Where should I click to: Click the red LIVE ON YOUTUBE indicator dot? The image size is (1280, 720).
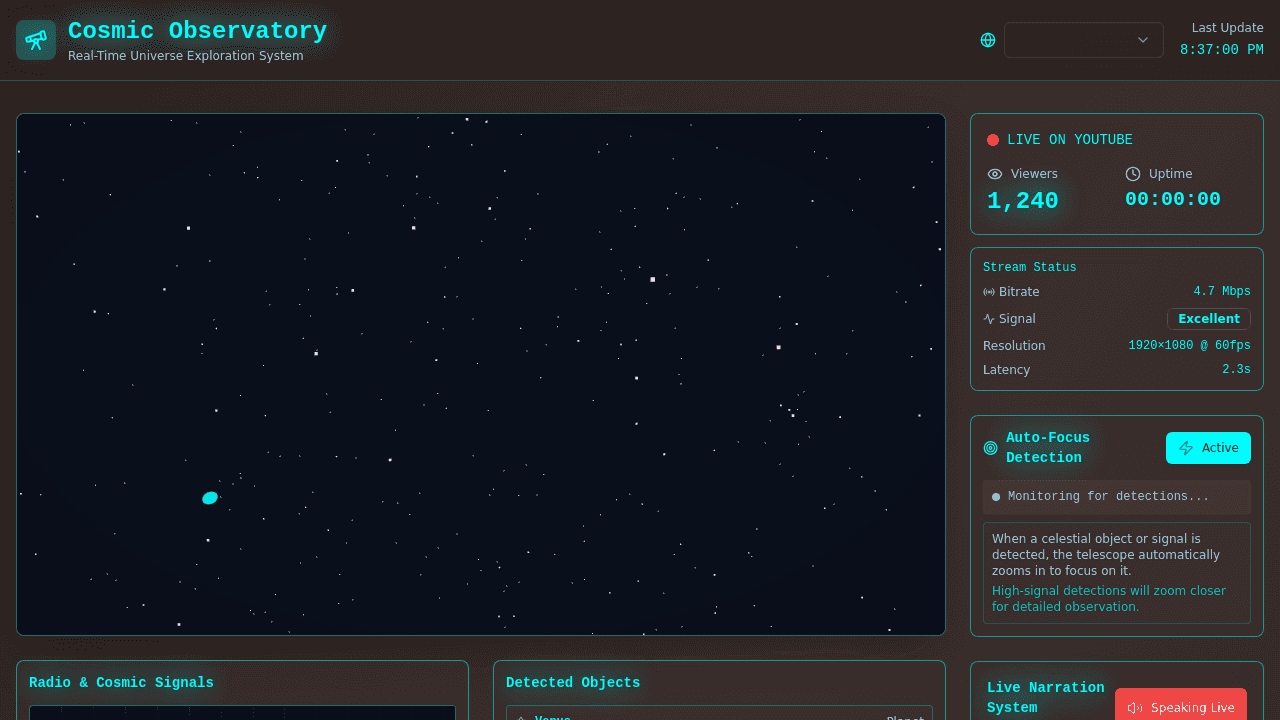pyautogui.click(x=993, y=140)
